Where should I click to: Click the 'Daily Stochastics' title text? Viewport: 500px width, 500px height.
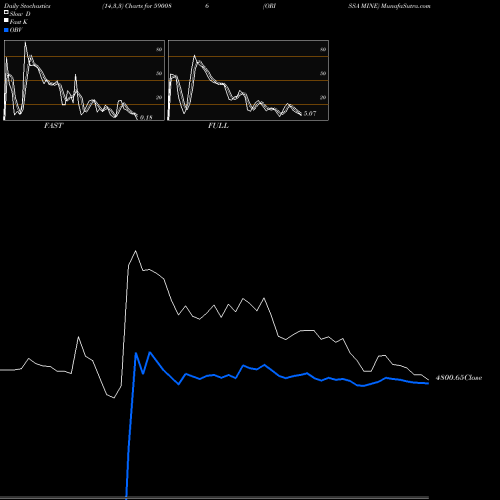point(27,6)
